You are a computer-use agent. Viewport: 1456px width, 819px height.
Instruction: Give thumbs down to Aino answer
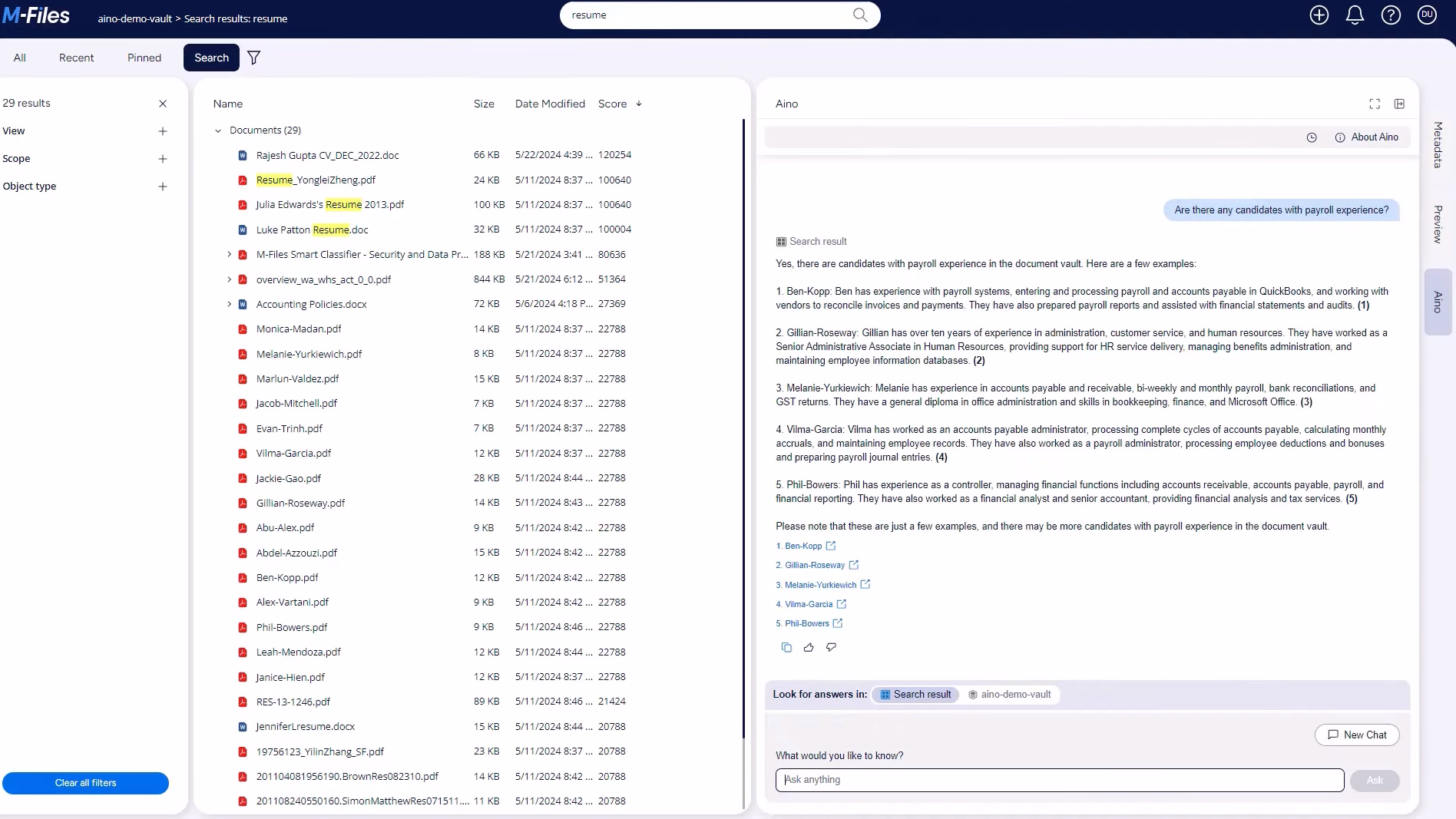(831, 647)
